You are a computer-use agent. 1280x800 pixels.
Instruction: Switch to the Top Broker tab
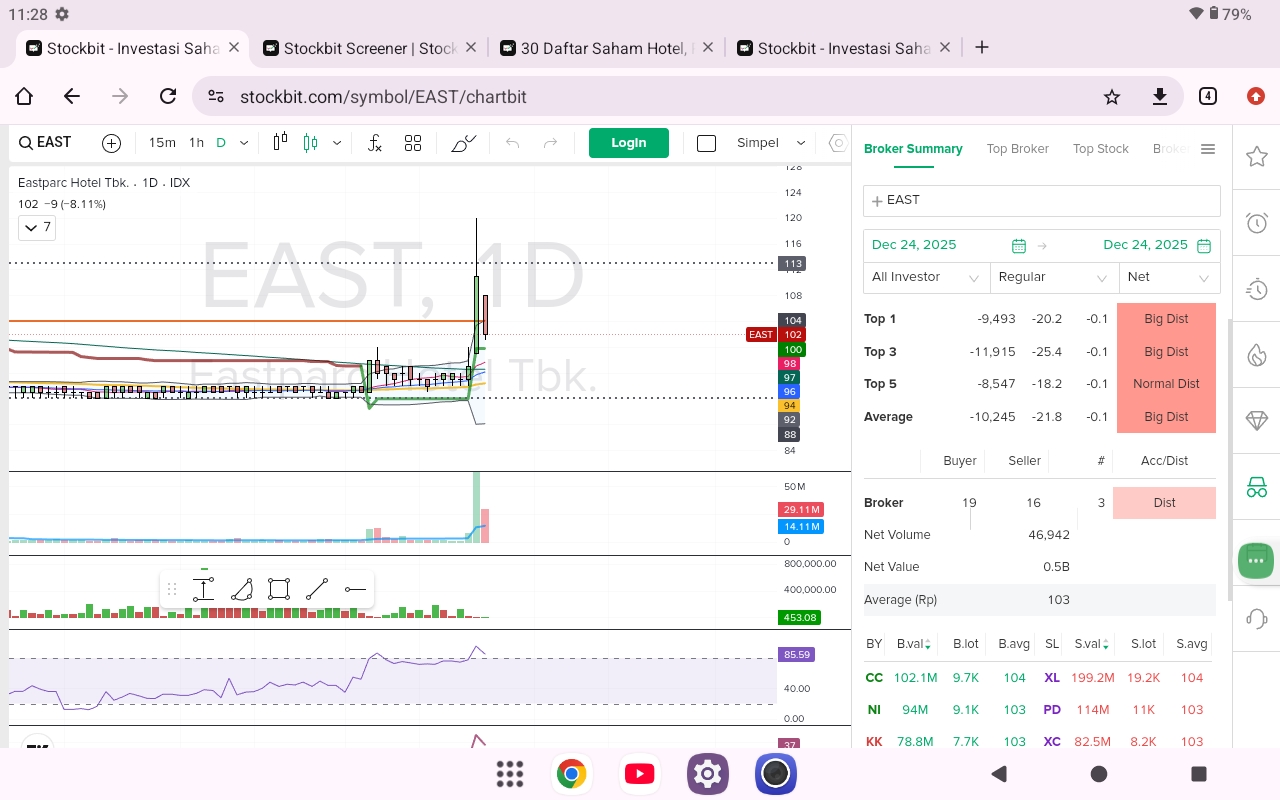tap(1017, 149)
